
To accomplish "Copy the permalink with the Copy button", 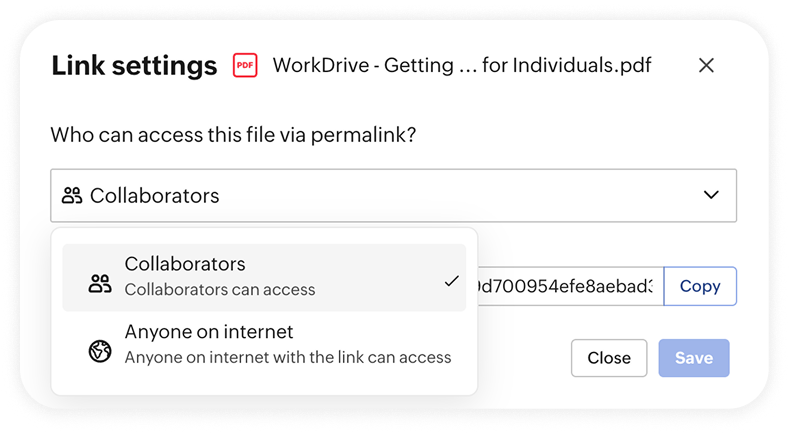I will pos(700,286).
